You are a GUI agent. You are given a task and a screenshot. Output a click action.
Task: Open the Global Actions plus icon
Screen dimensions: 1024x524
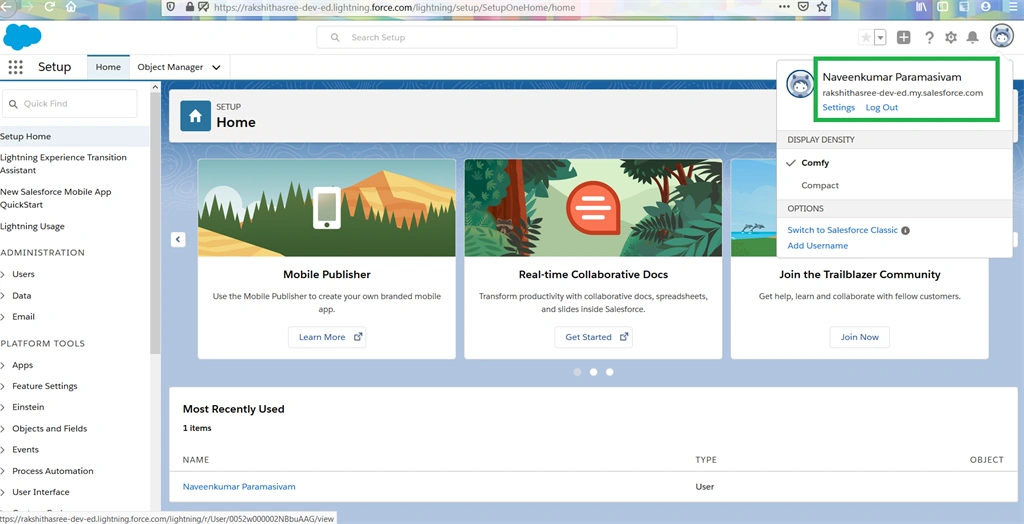coord(903,37)
